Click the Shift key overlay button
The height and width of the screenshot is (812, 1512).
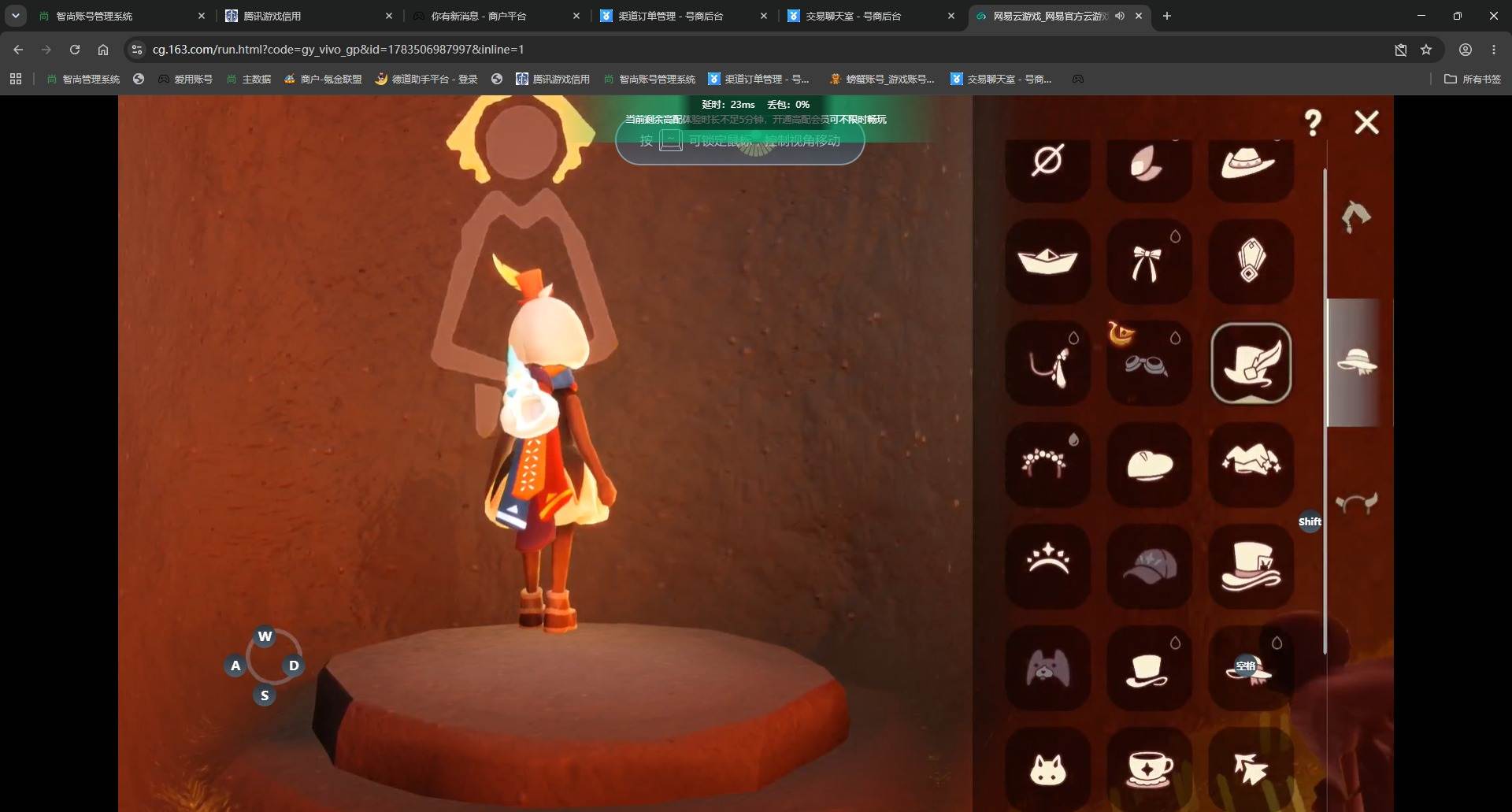coord(1310,521)
